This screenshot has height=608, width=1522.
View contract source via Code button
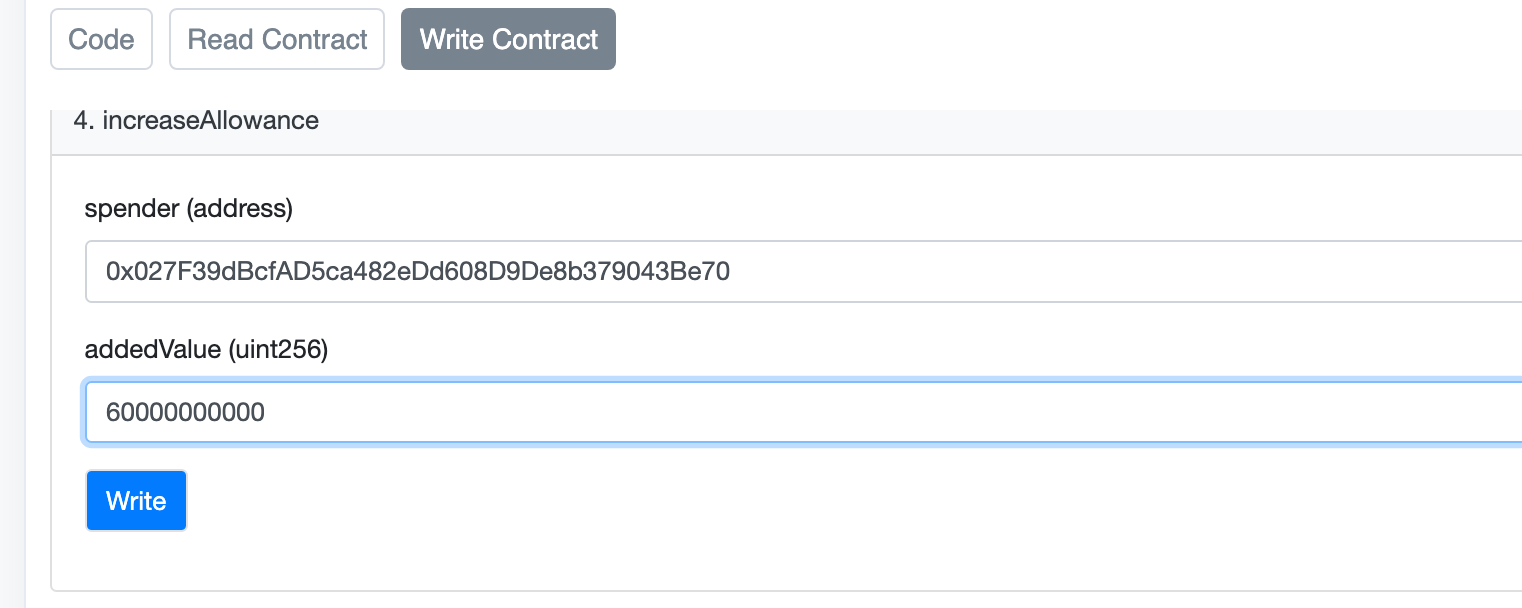[x=101, y=40]
